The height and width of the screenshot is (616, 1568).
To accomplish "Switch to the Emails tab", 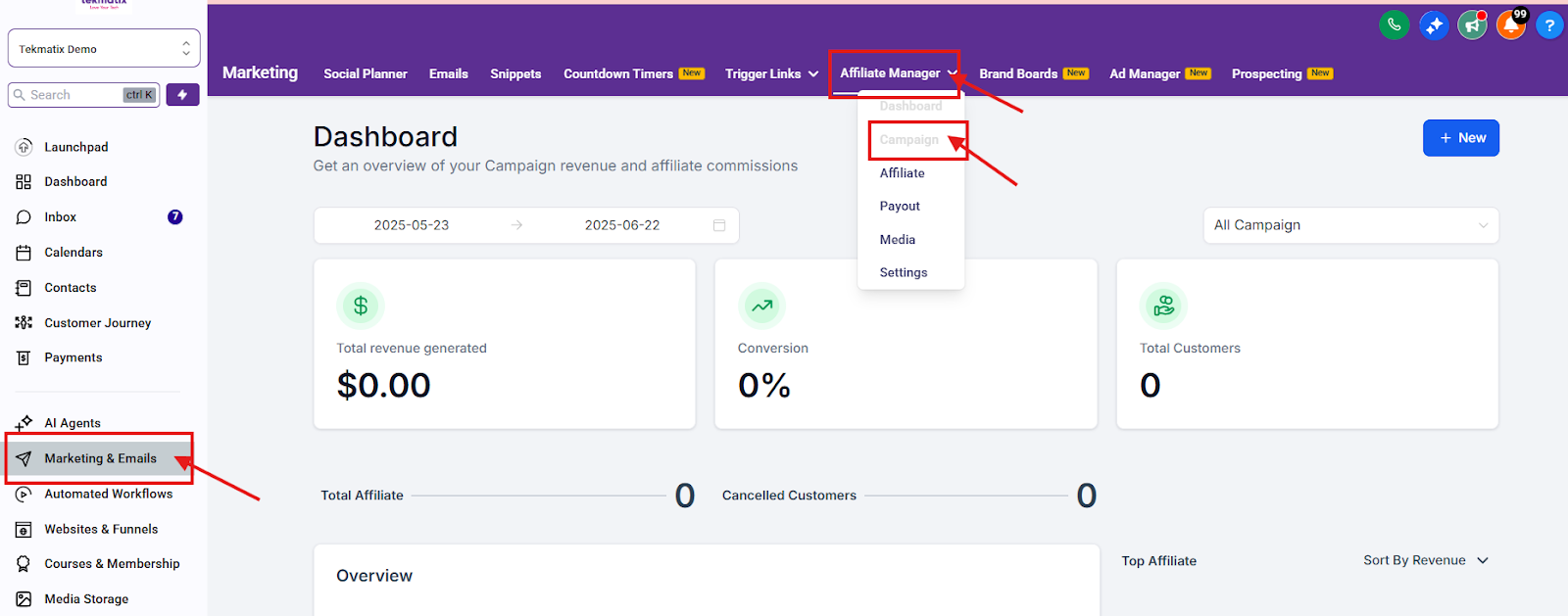I will [x=449, y=73].
